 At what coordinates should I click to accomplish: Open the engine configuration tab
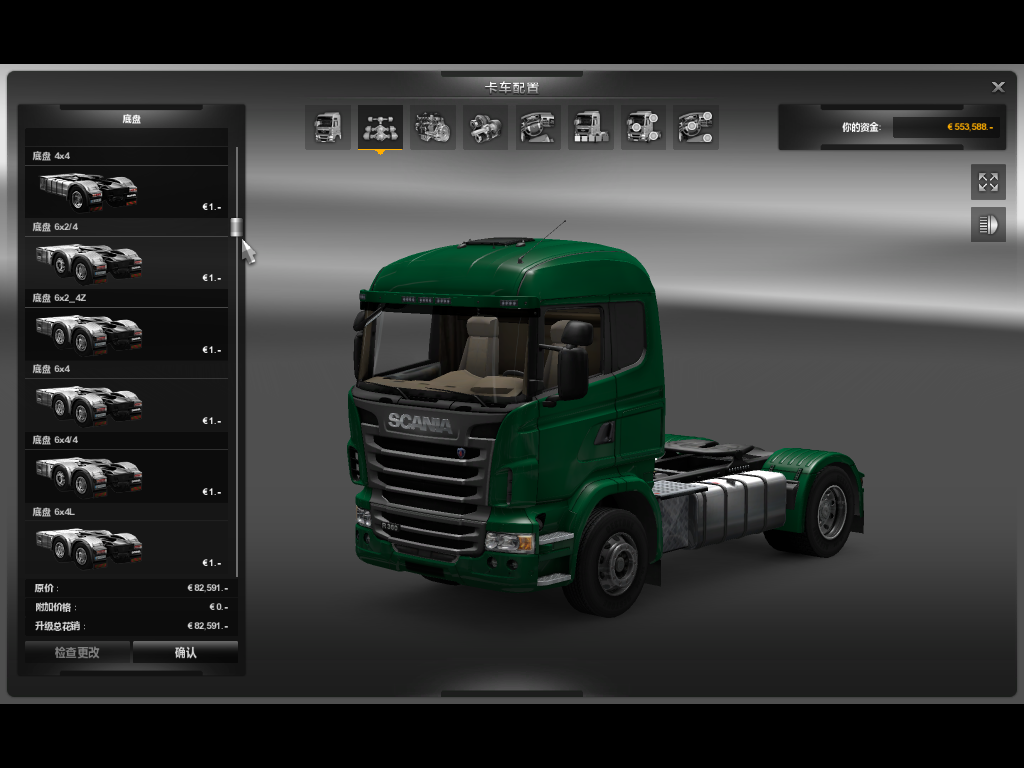click(433, 127)
